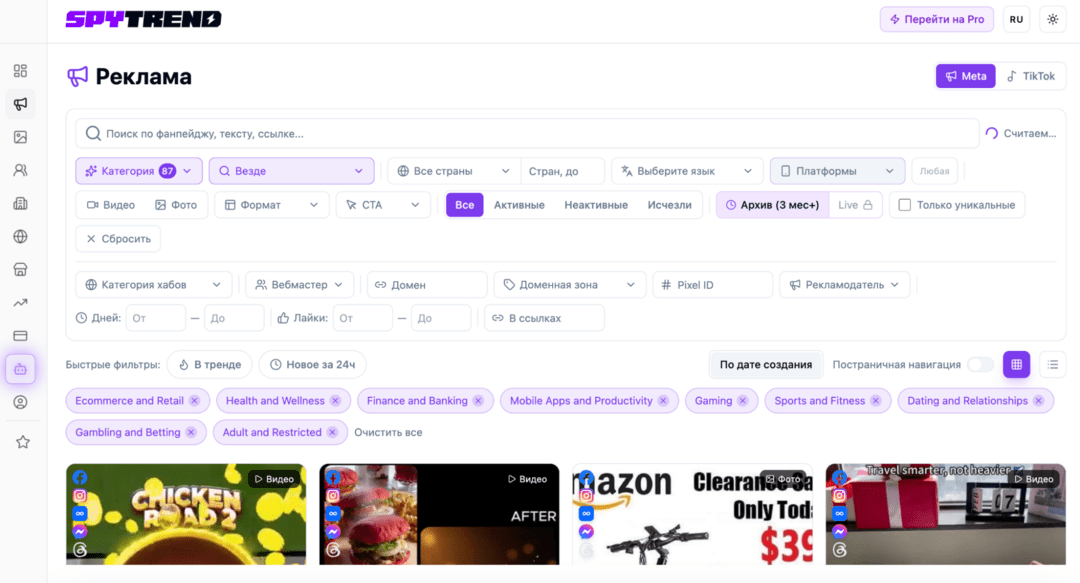
Task: Open the globe icon in left sidebar
Action: (x=21, y=236)
